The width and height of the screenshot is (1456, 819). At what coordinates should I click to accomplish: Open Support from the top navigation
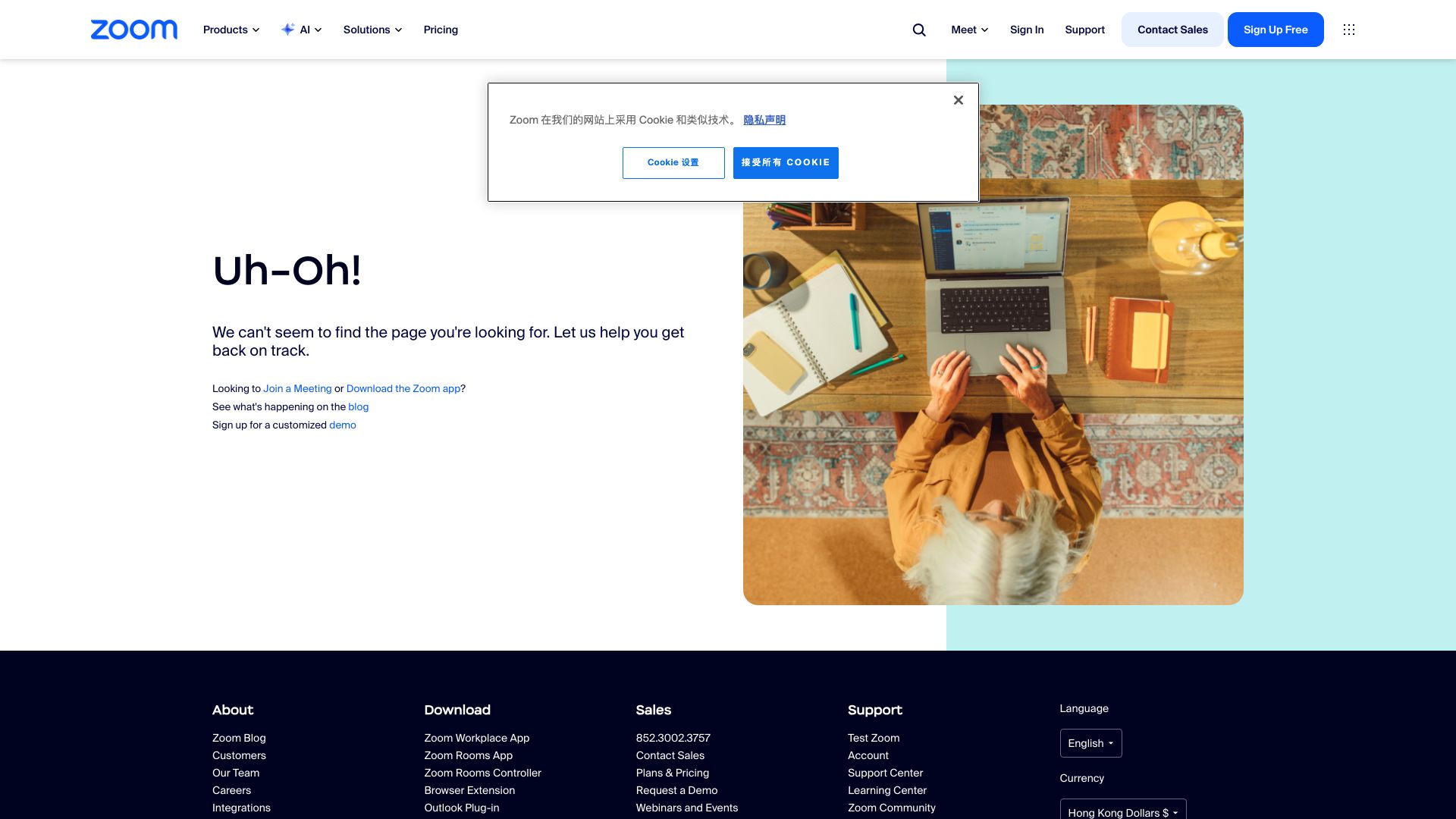[x=1084, y=30]
